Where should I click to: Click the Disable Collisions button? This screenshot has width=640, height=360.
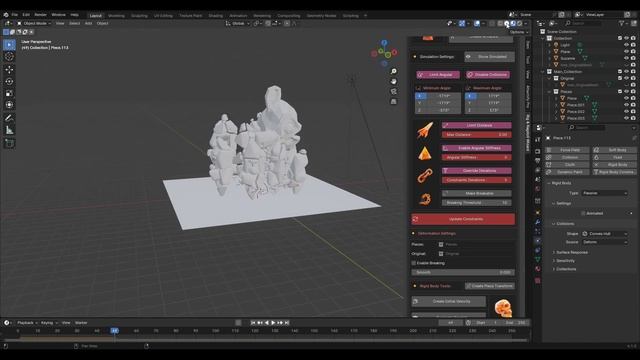click(488, 75)
